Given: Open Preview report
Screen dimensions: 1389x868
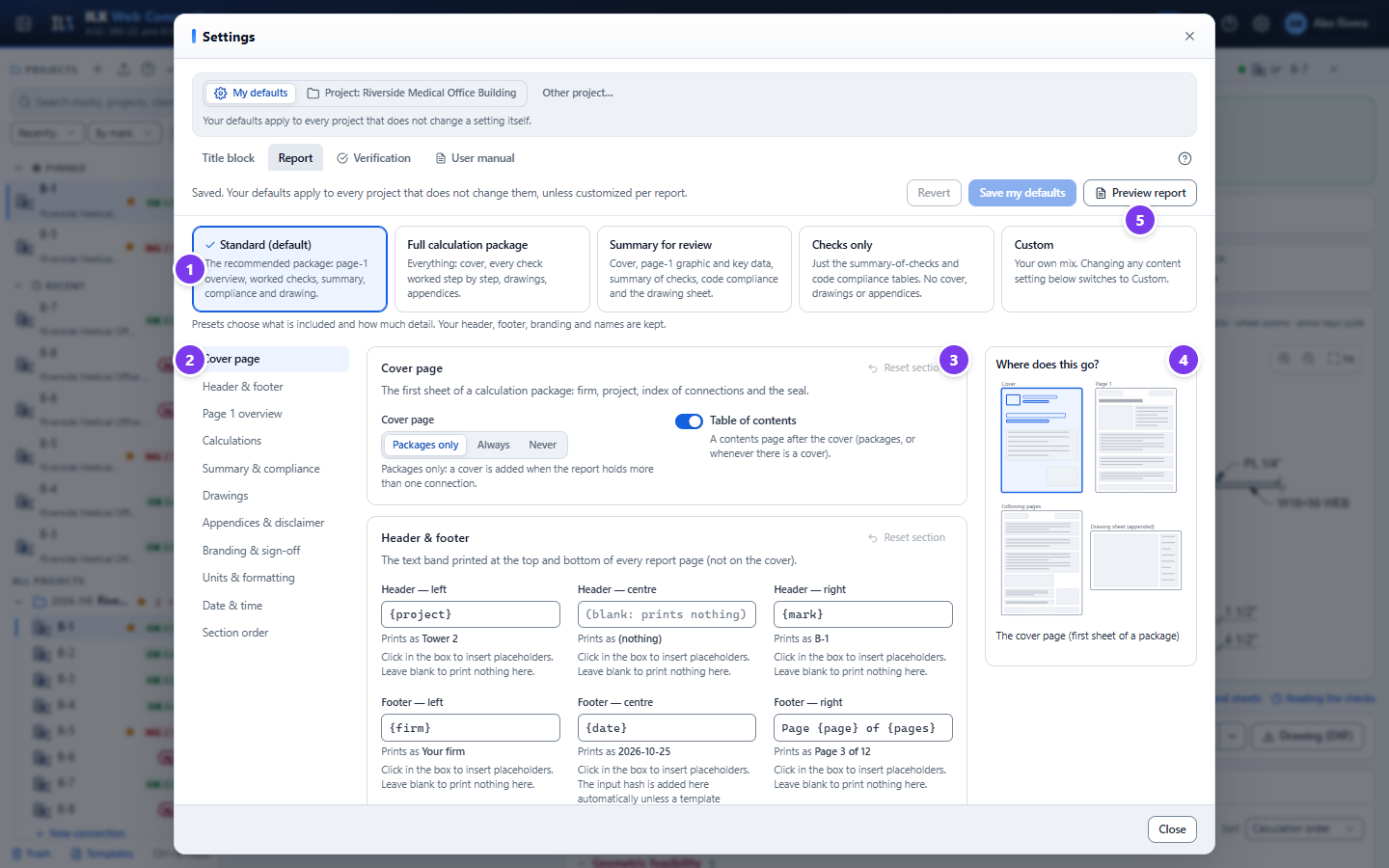Looking at the screenshot, I should coord(1140,193).
